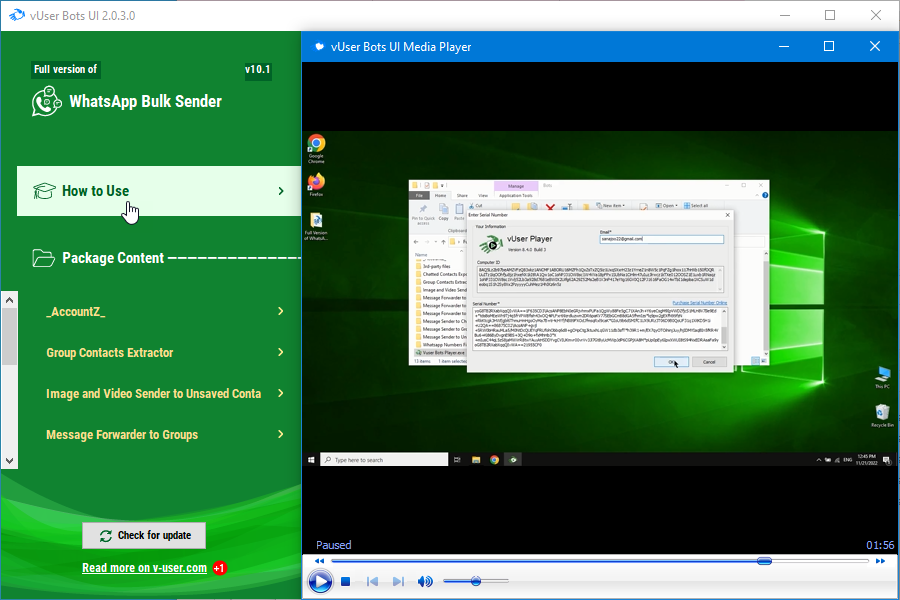Image resolution: width=900 pixels, height=600 pixels.
Task: Expand the How to Use chevron
Action: tap(281, 191)
